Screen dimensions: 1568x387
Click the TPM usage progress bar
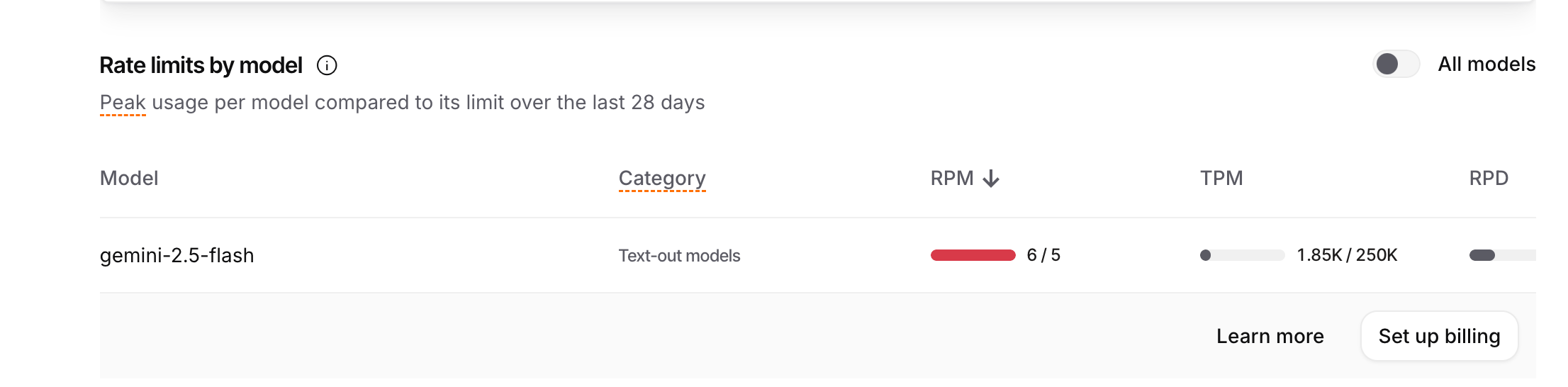1242,255
